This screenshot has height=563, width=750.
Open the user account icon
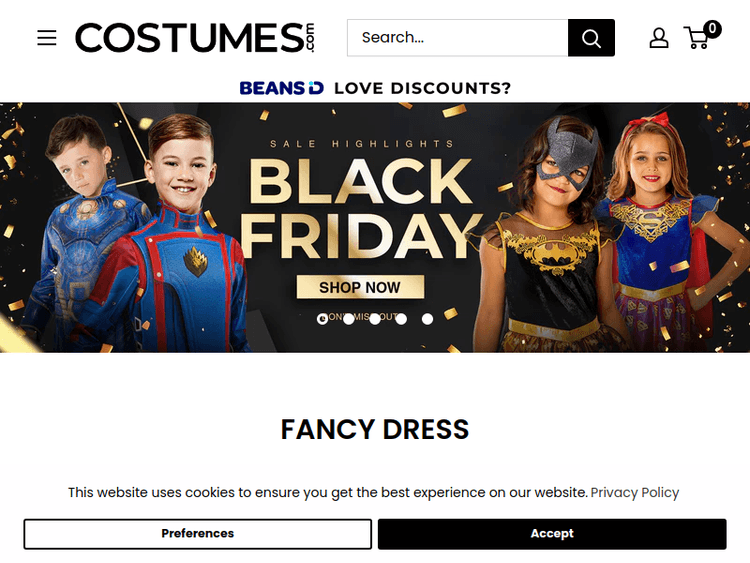click(x=659, y=38)
